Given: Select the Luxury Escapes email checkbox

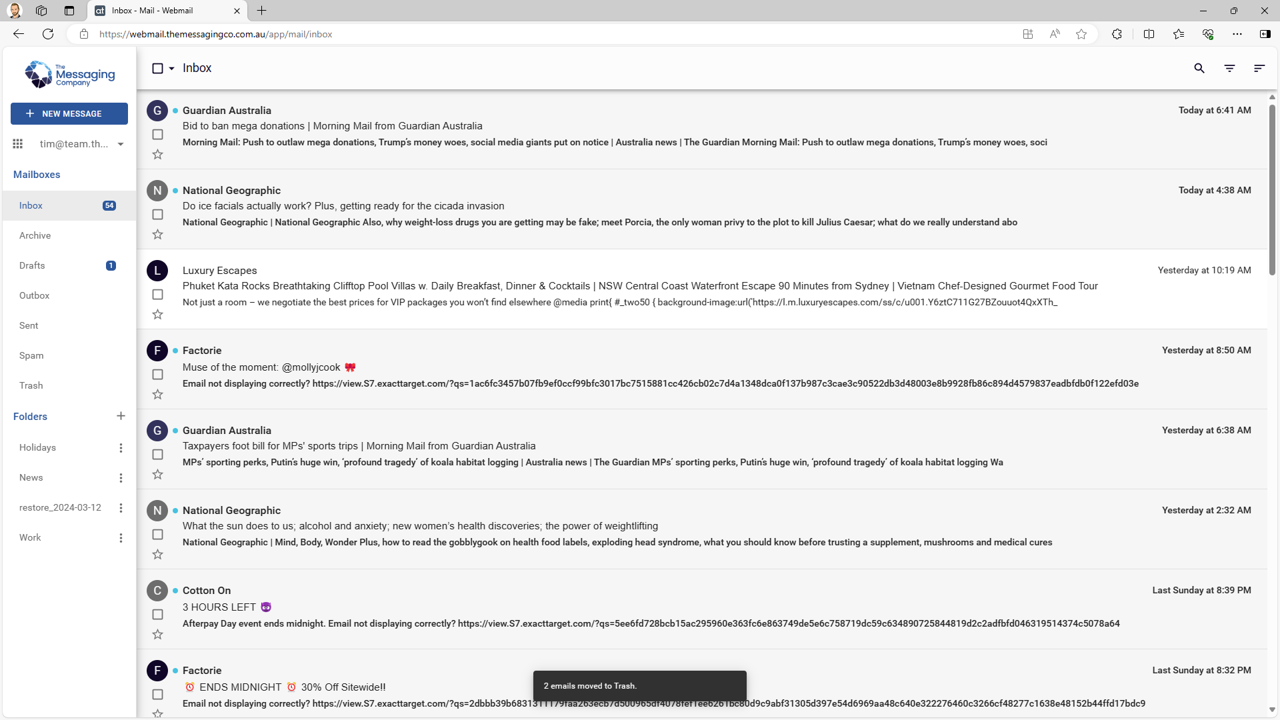Looking at the screenshot, I should click(157, 294).
